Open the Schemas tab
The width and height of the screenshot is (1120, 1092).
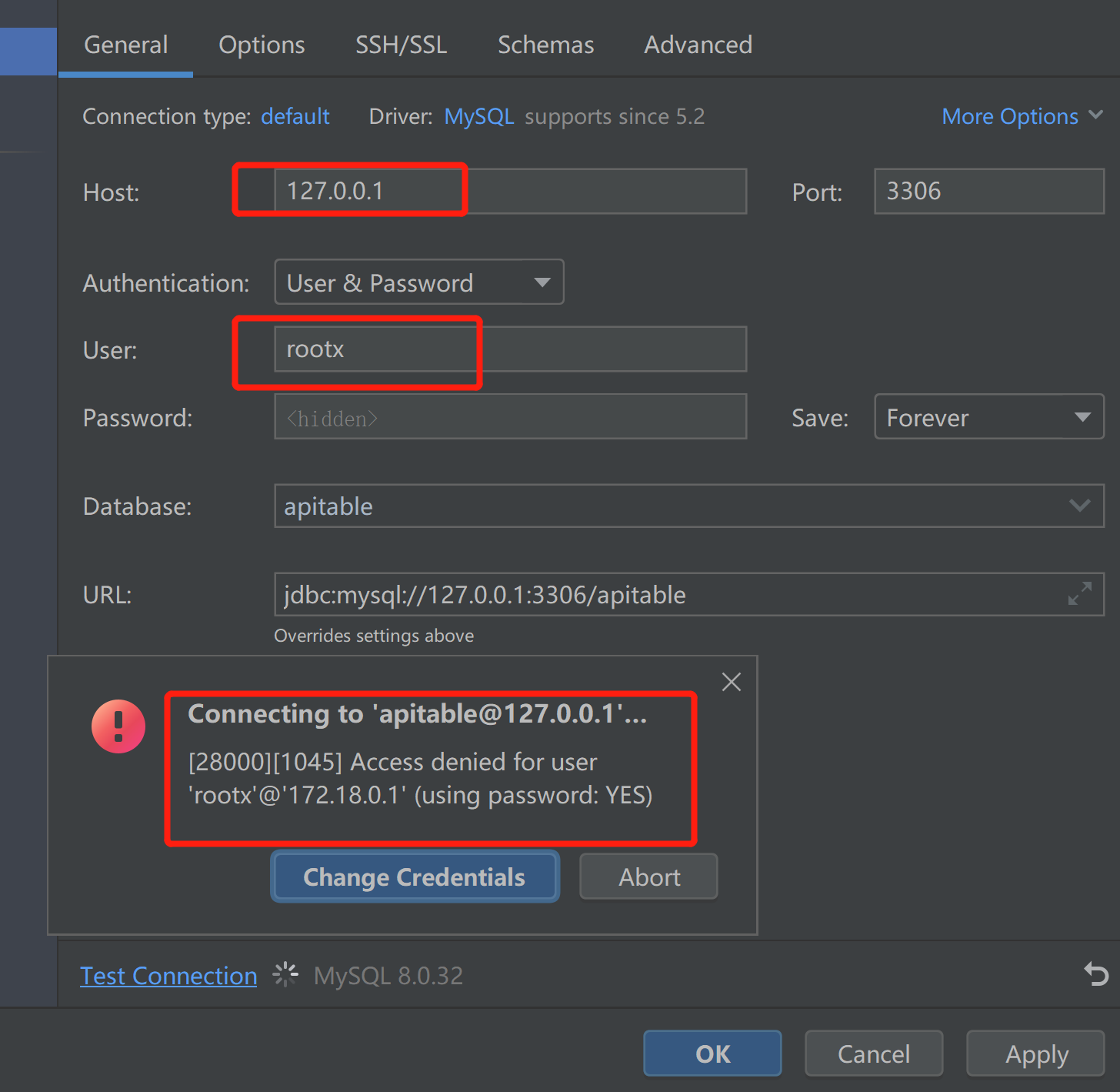[545, 45]
